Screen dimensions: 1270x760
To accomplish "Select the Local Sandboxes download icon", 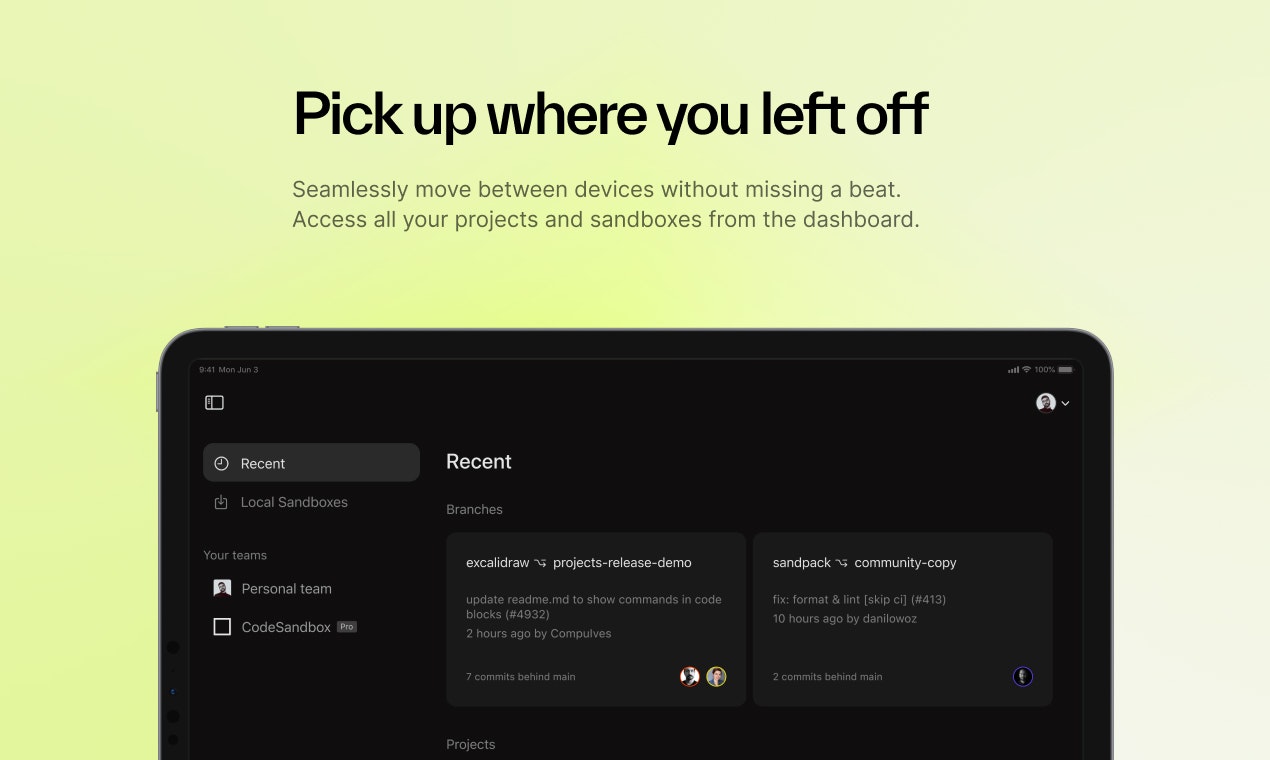I will (221, 502).
